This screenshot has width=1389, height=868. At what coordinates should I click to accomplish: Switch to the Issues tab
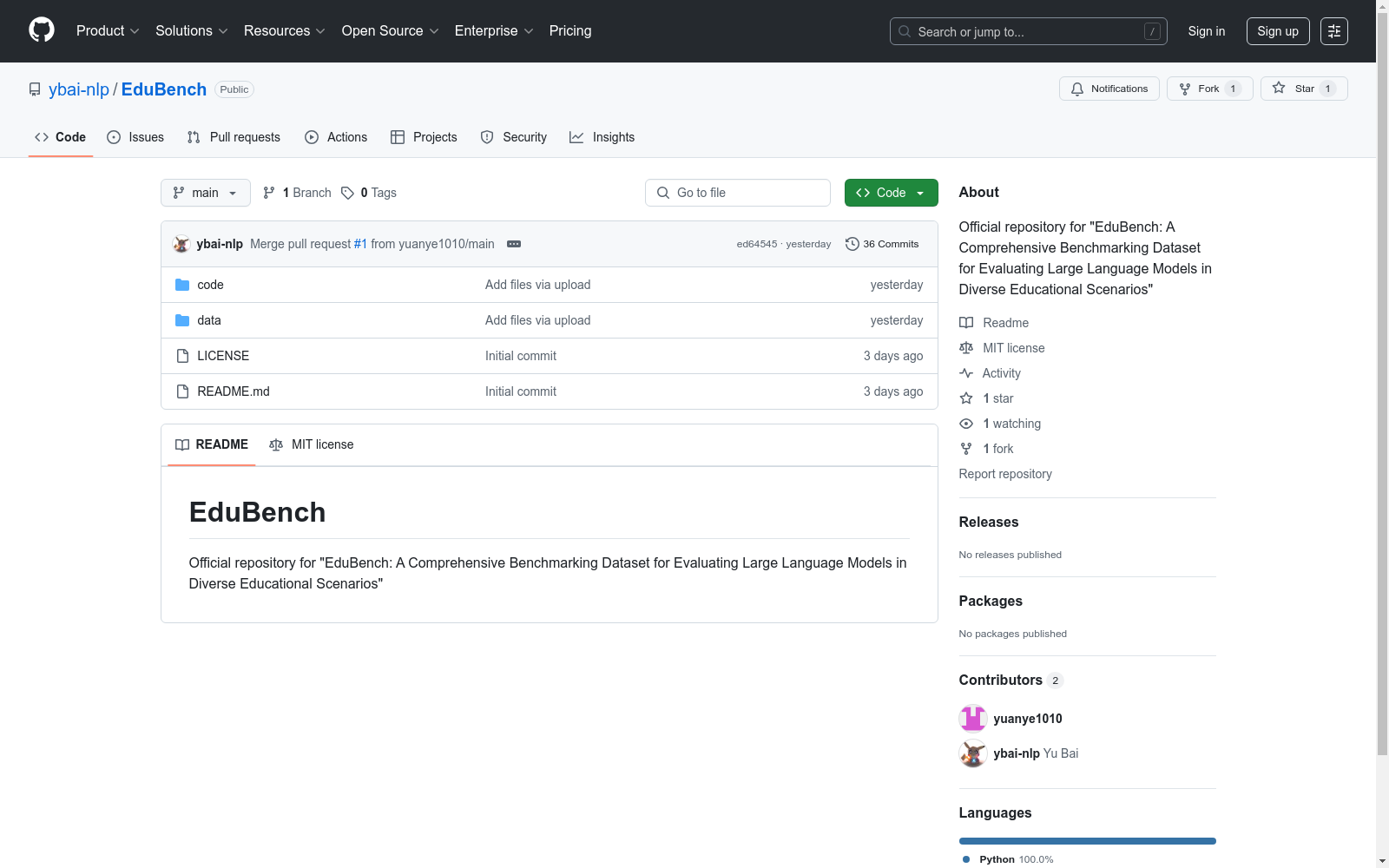(x=135, y=137)
